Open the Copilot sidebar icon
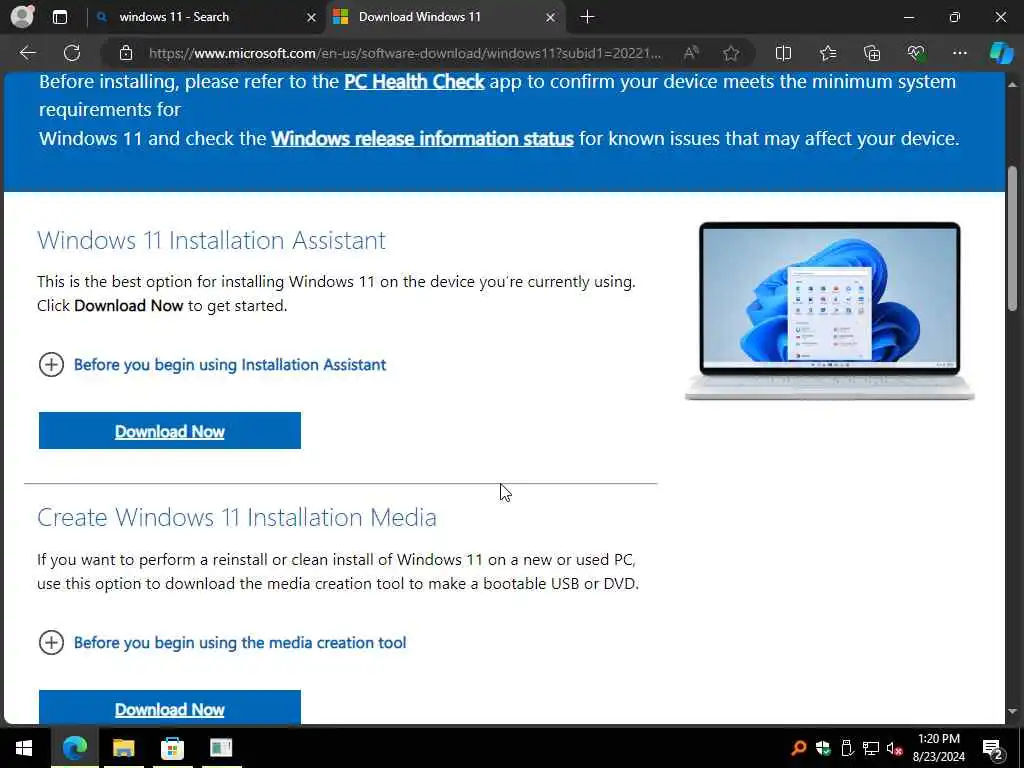 coord(1001,53)
